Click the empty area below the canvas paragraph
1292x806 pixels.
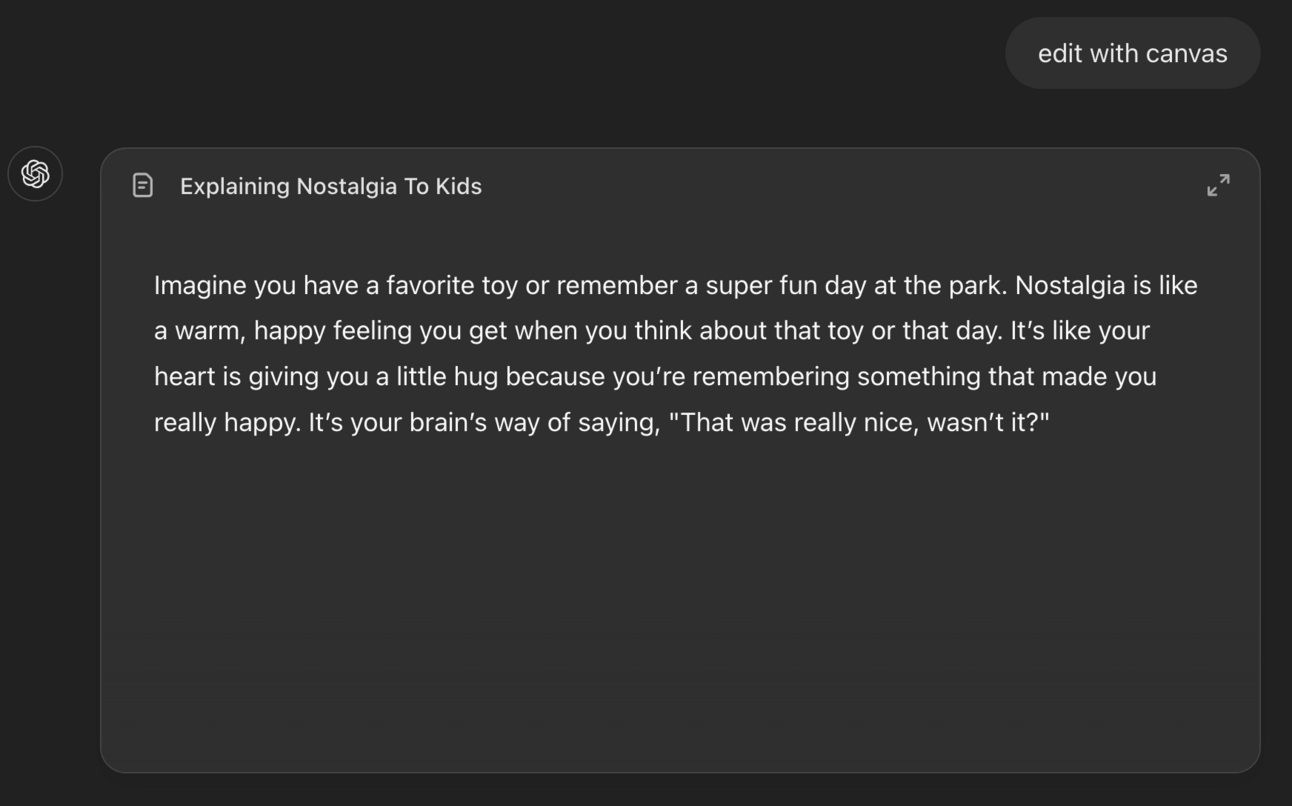click(x=680, y=600)
